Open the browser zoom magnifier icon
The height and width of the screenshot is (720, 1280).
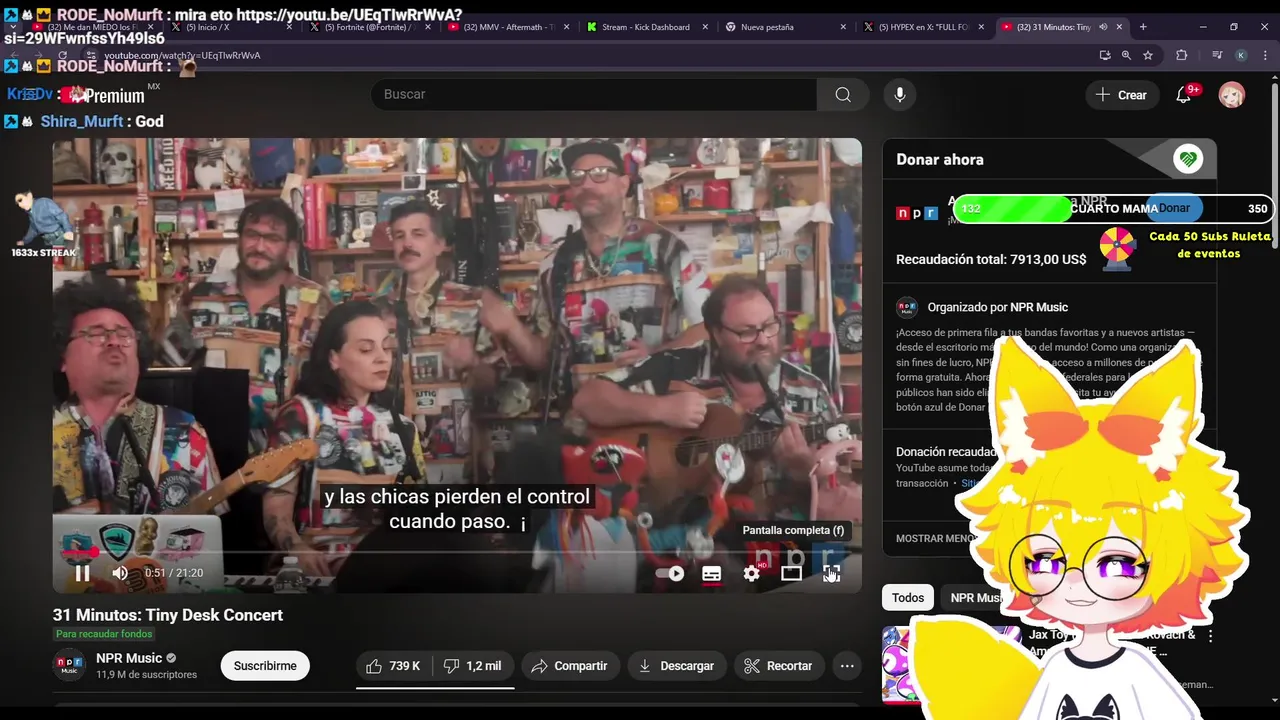pos(1126,55)
